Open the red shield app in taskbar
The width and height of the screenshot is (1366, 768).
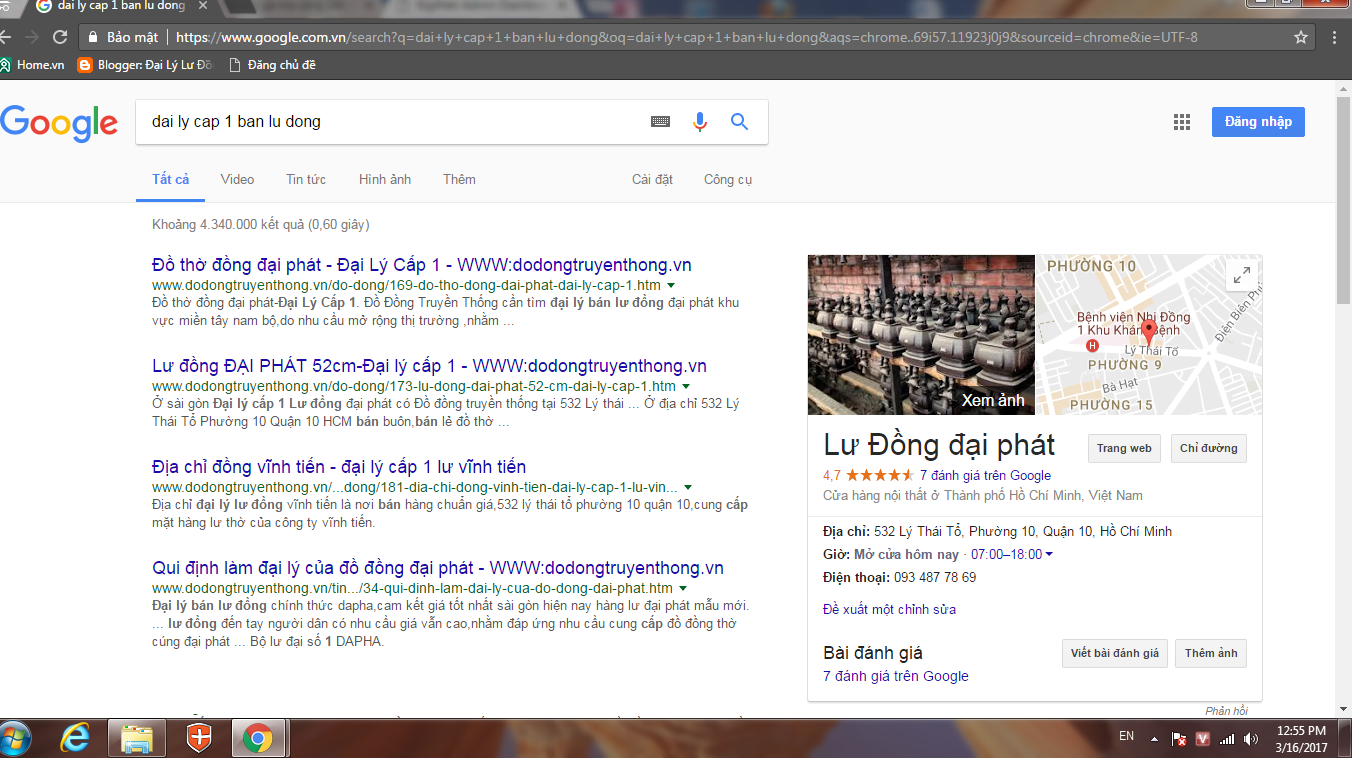[x=199, y=739]
